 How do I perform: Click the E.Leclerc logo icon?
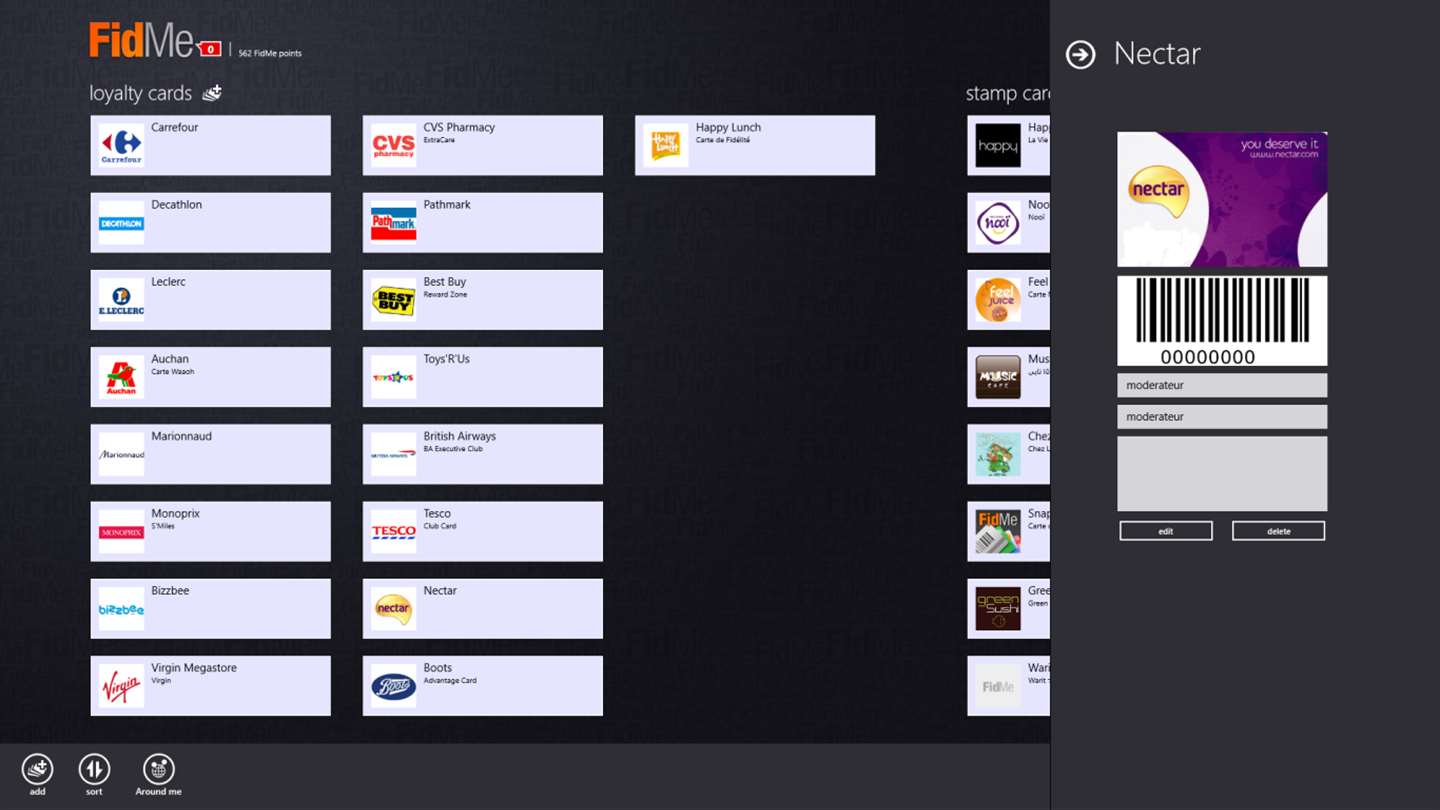click(121, 300)
